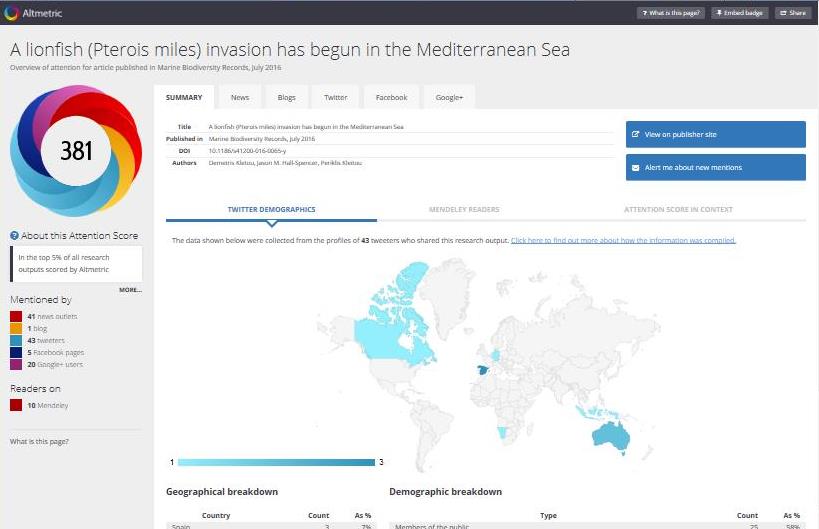Switch to the News tab
This screenshot has height=529, width=819.
240,97
